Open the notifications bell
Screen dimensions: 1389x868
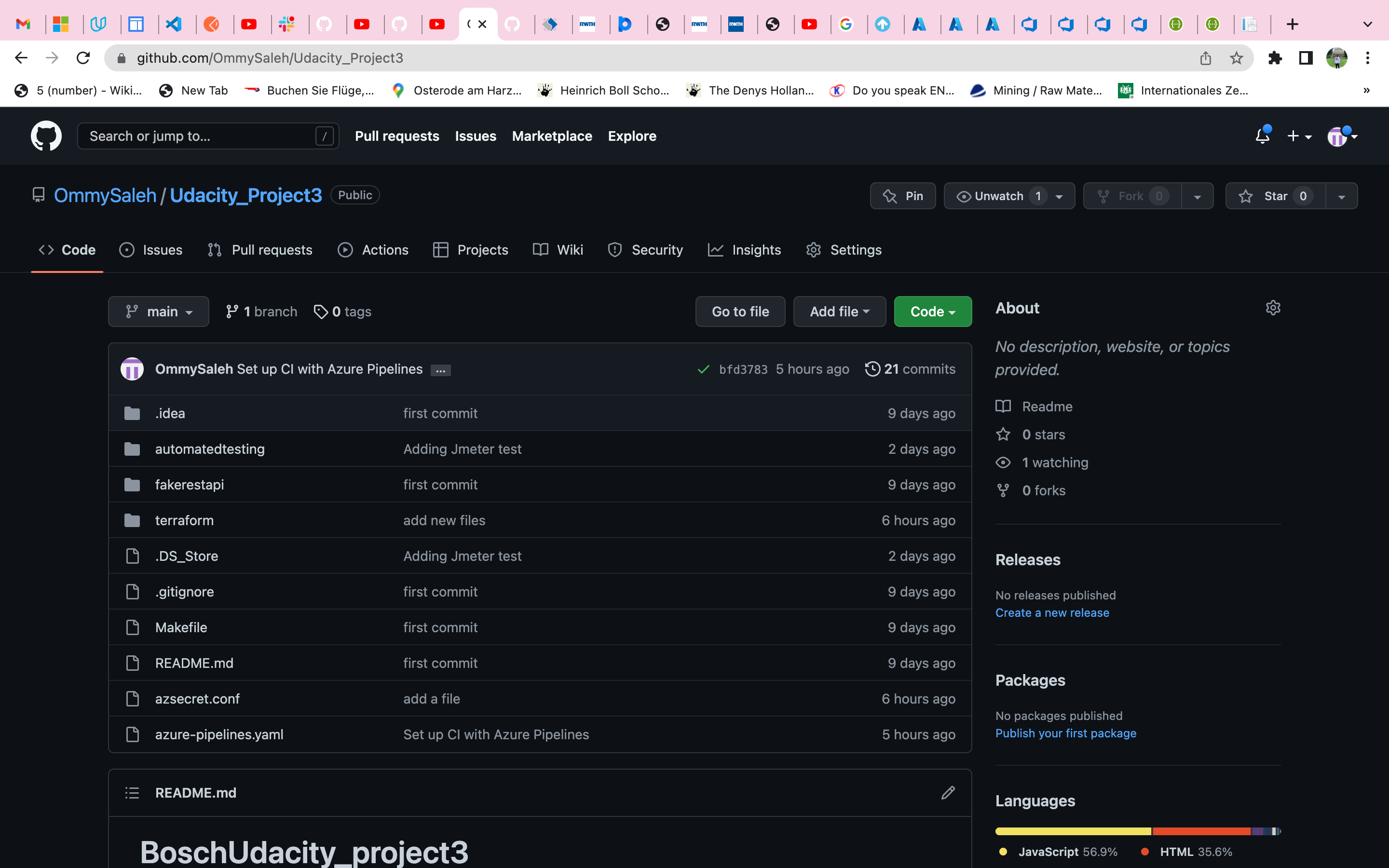(x=1262, y=136)
